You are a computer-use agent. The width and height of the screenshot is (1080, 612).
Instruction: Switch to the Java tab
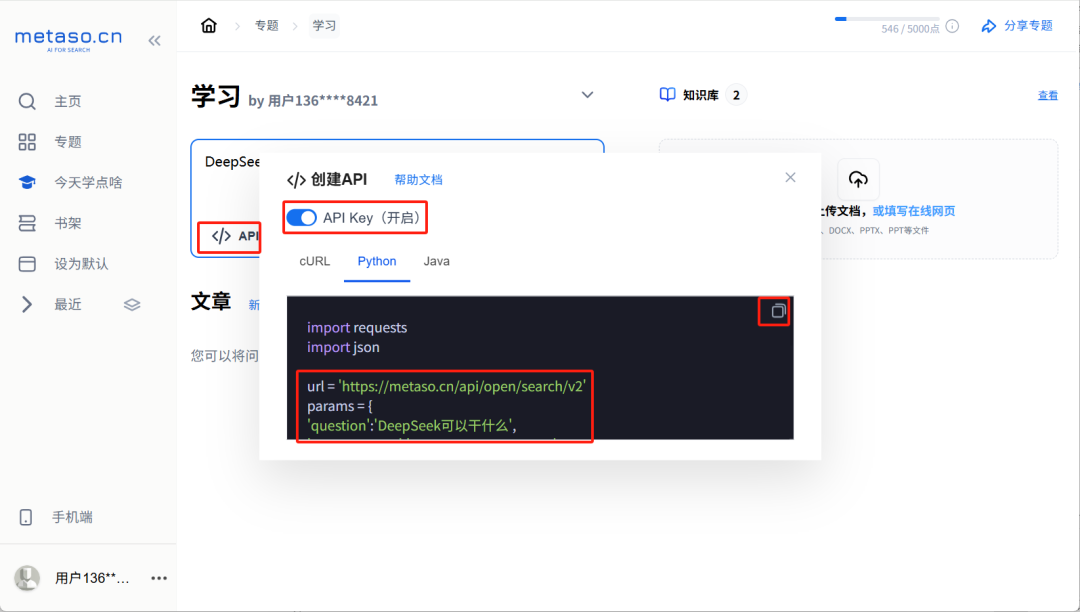pos(437,261)
